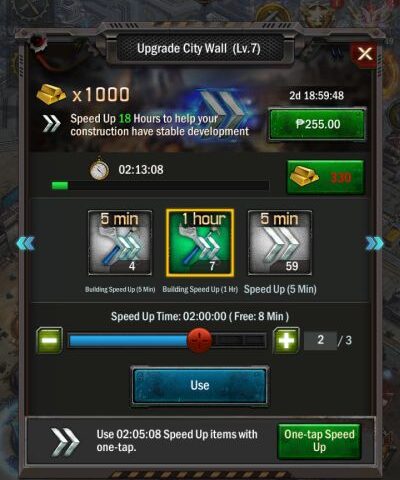Buy the gold pack for ₱255.00
This screenshot has width=400, height=480.
pos(318,124)
